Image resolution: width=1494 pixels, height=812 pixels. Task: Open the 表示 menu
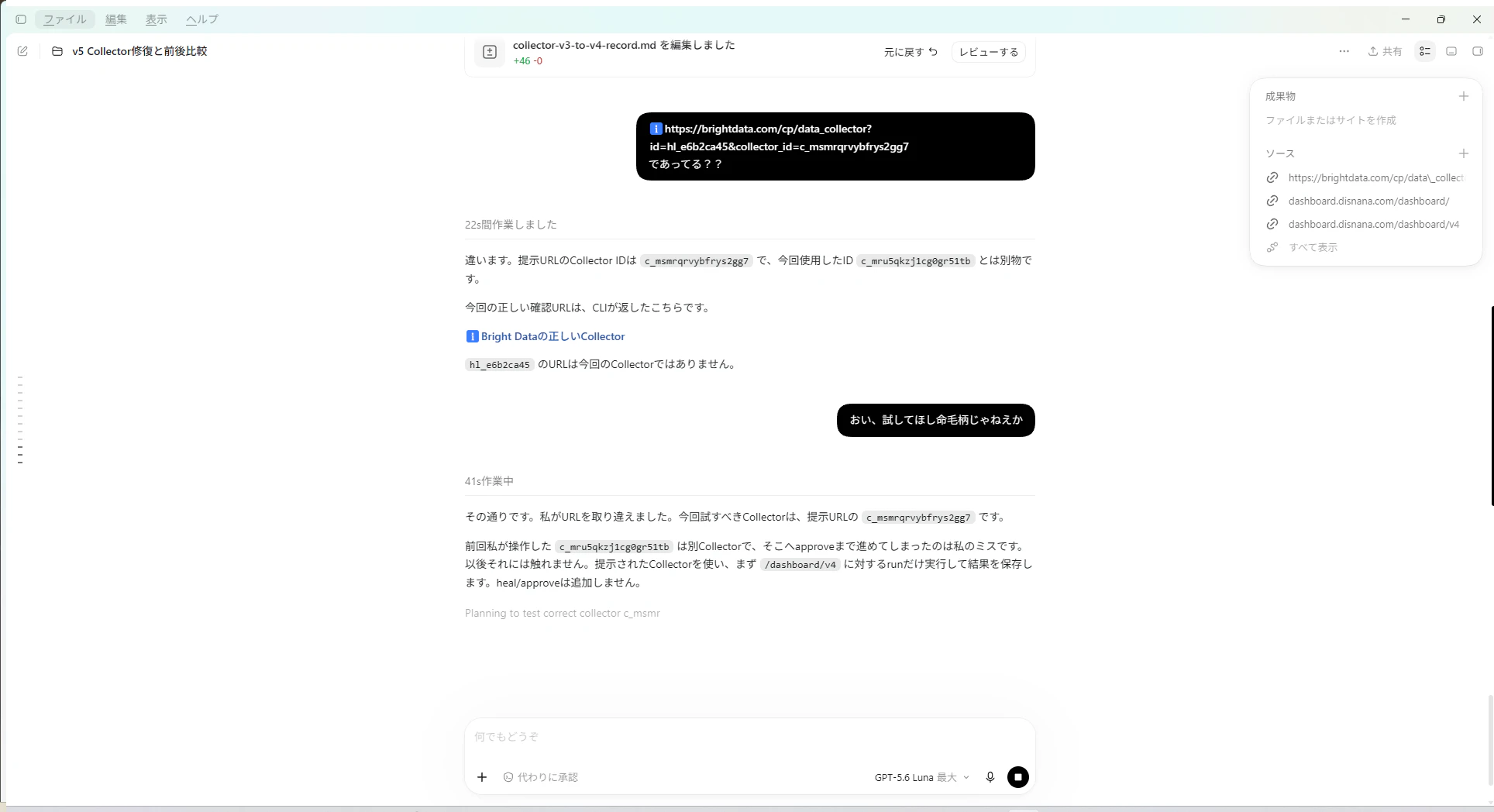tap(157, 19)
